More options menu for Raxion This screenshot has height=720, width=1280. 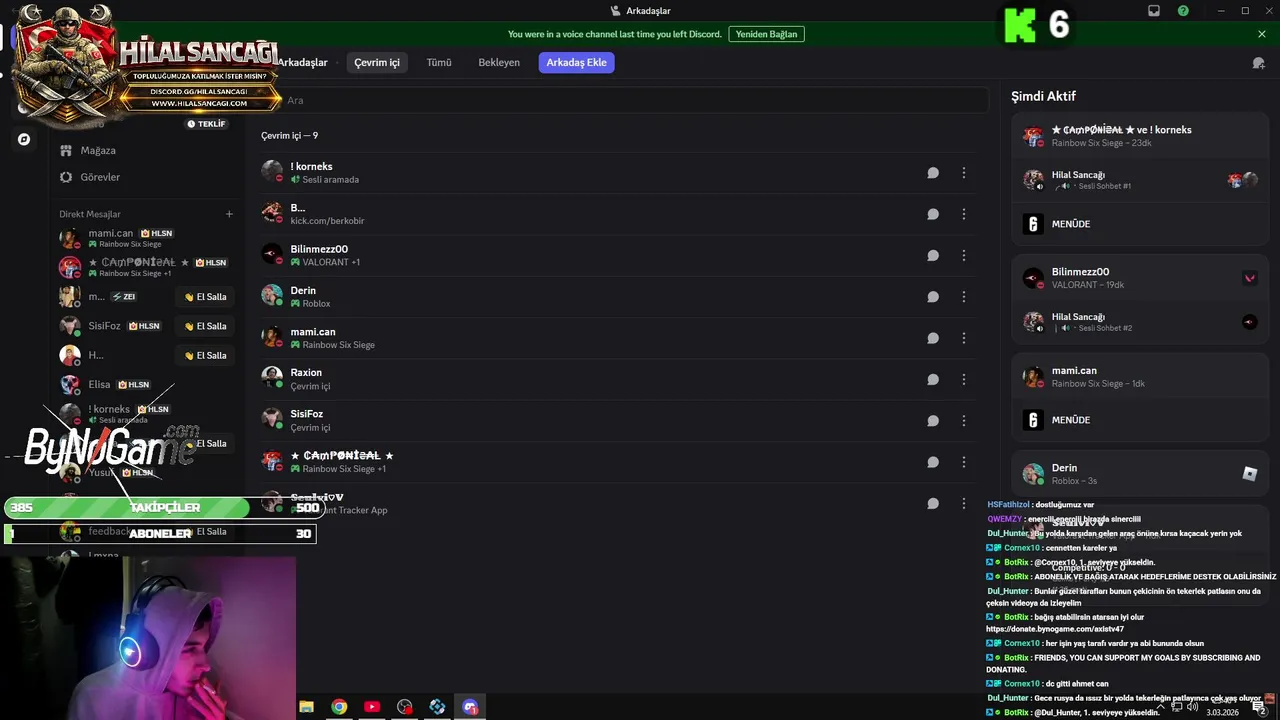tap(964, 379)
